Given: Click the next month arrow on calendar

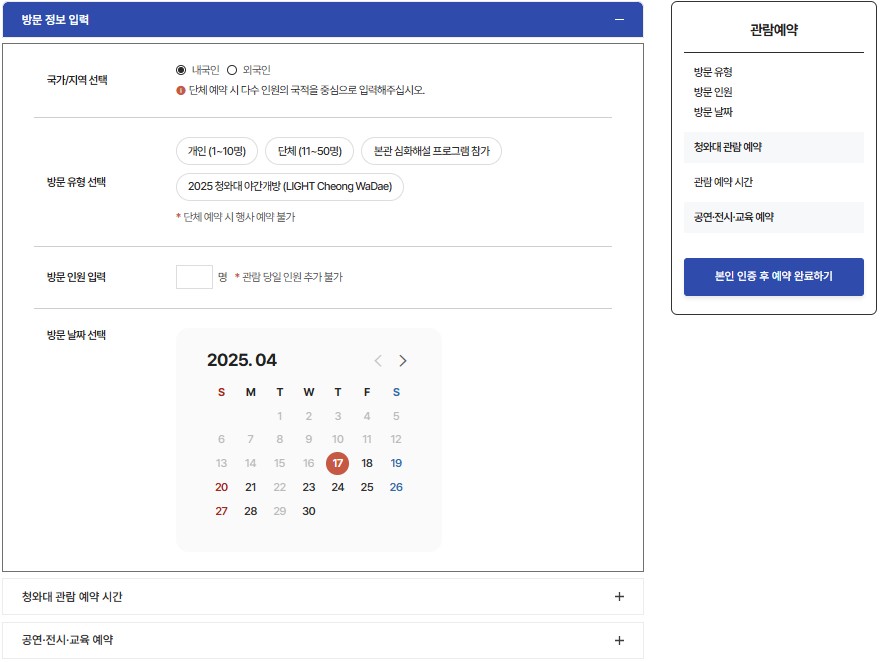Looking at the screenshot, I should click(x=404, y=361).
